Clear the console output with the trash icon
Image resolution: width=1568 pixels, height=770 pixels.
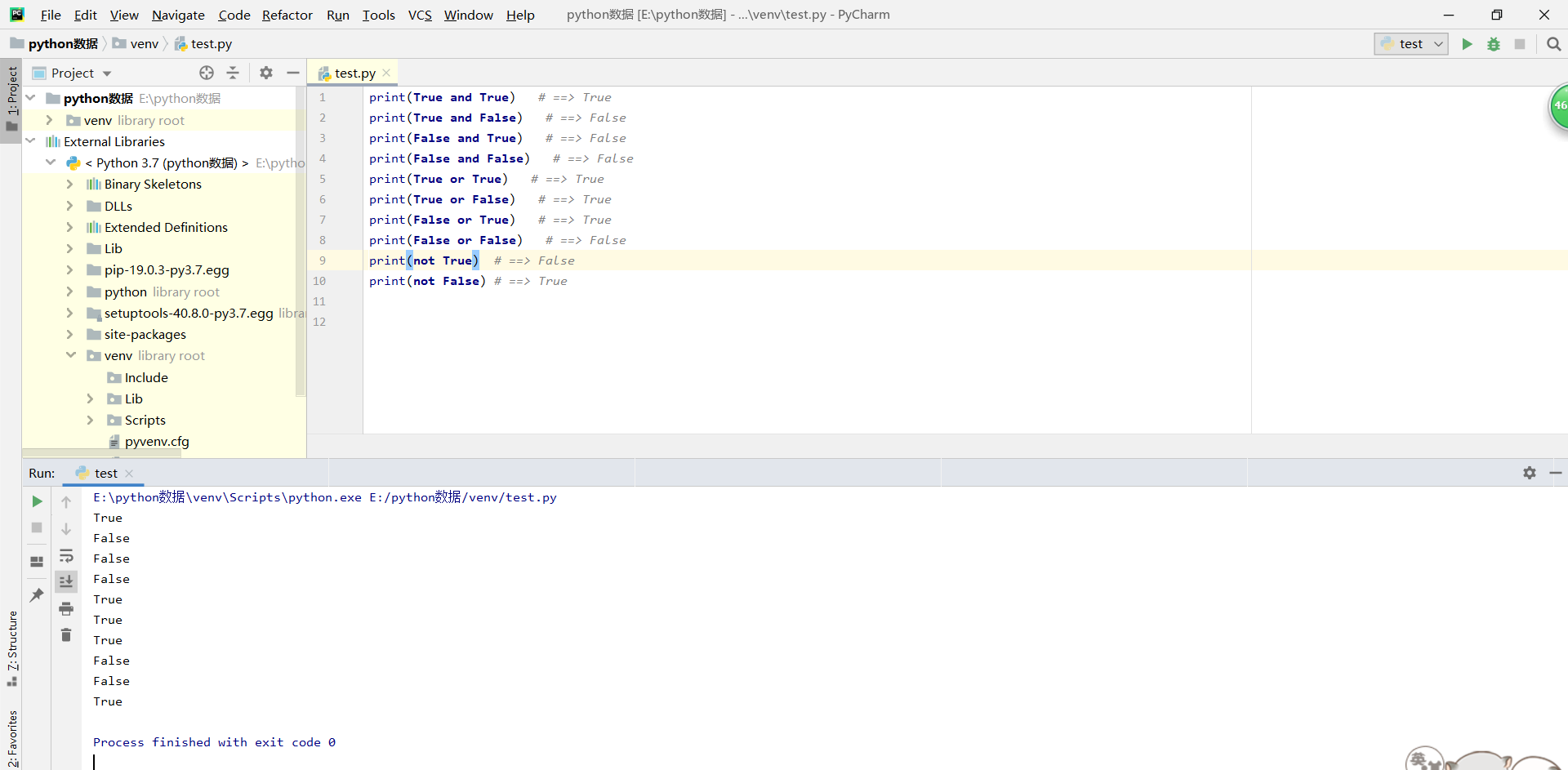(x=66, y=634)
